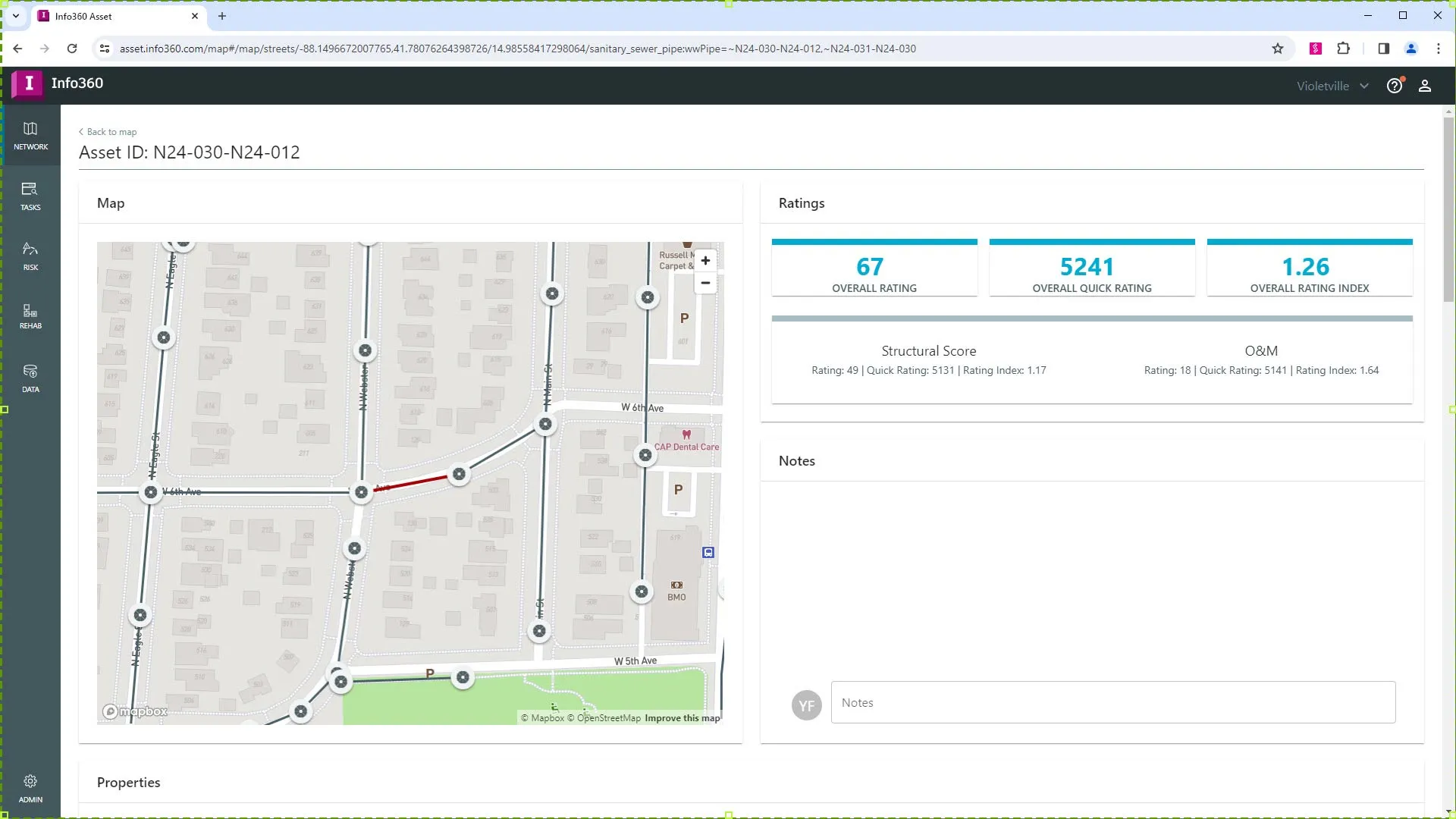Open the user account icon in header
The image size is (1456, 819).
tap(1425, 86)
